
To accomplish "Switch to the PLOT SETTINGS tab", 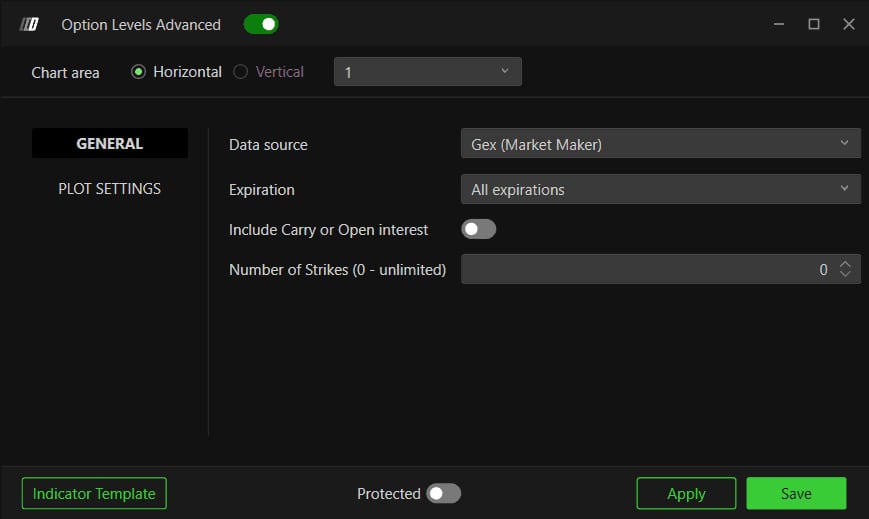I will (110, 189).
